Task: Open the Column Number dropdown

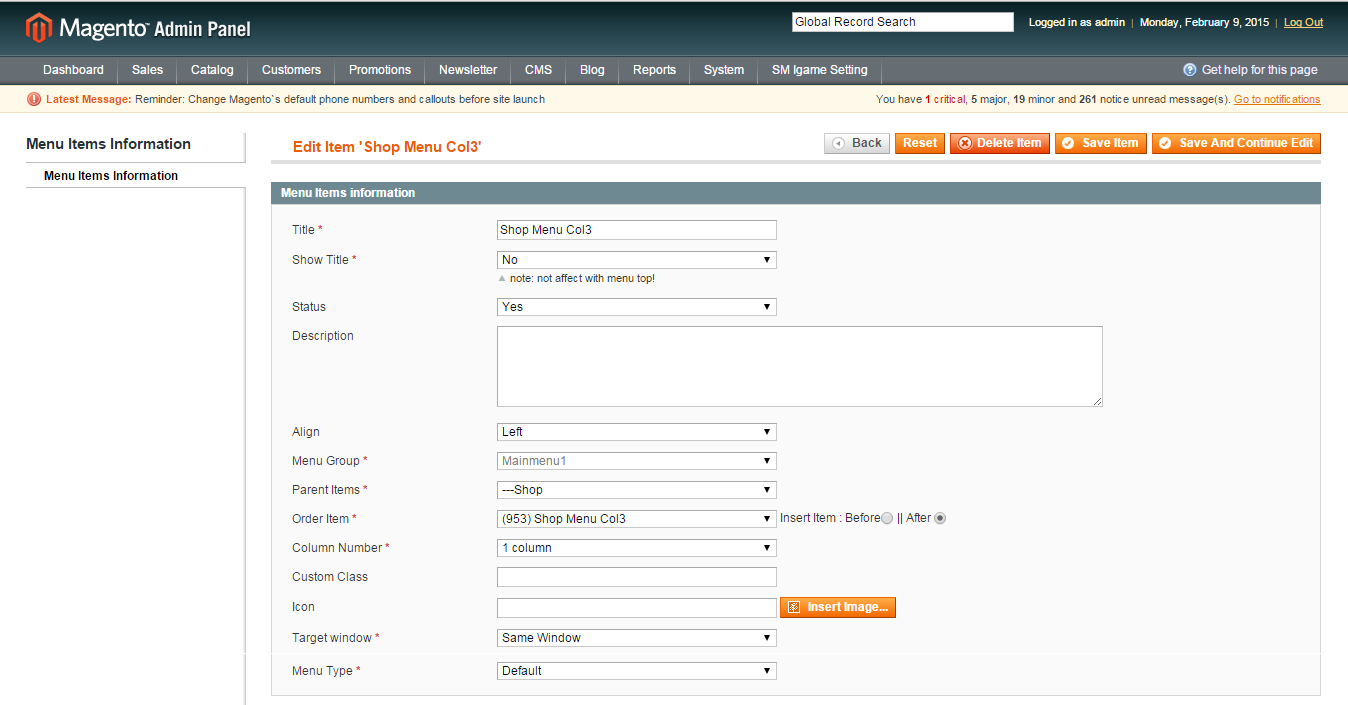Action: pos(637,548)
